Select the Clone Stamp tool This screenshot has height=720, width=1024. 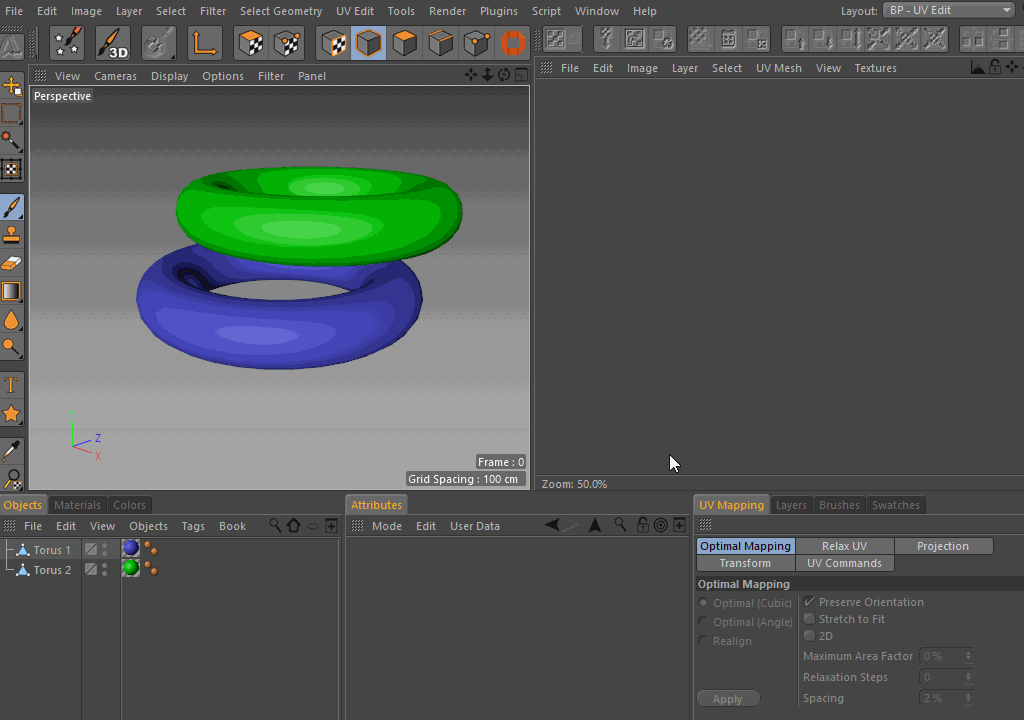12,236
